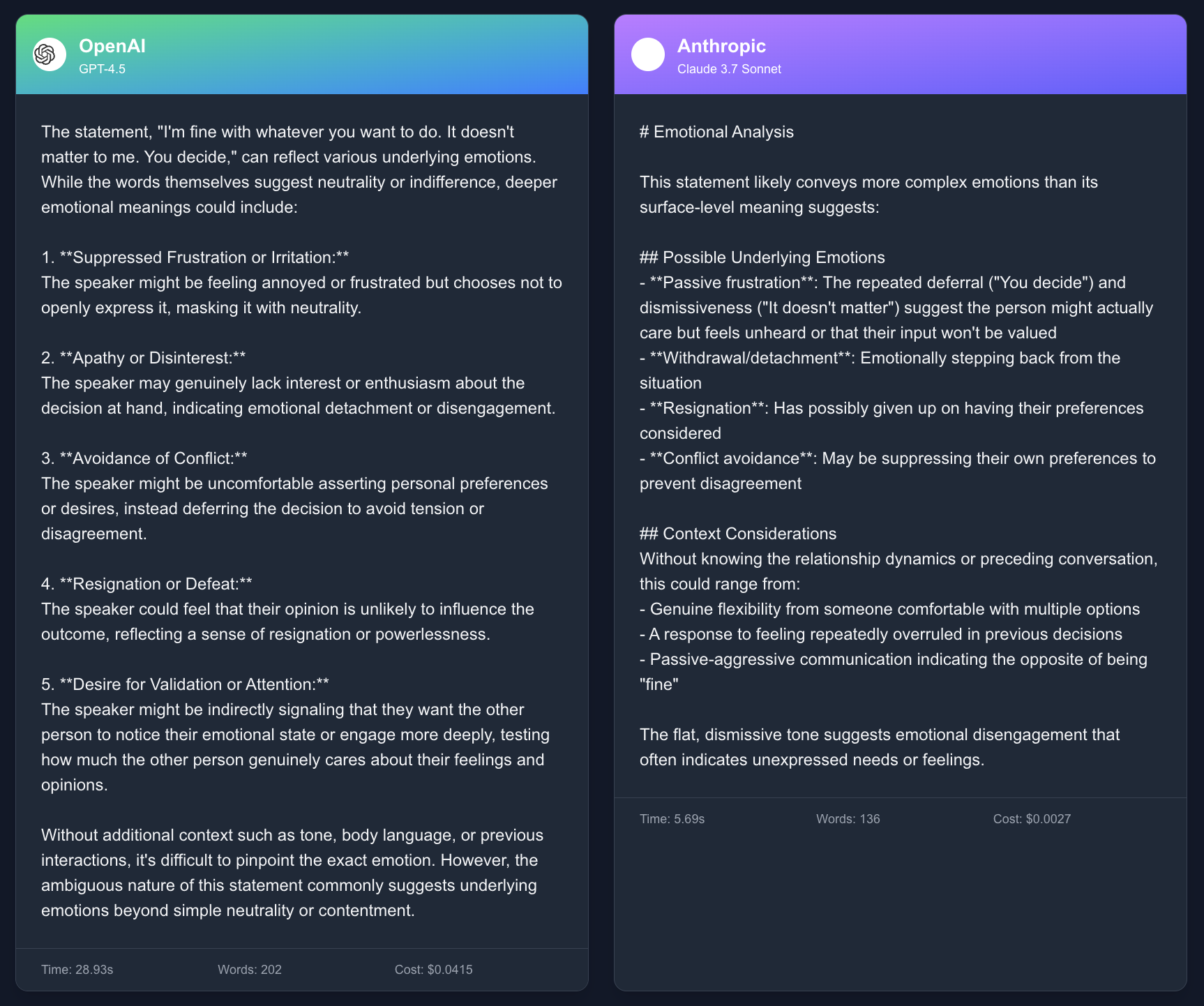Click the OpenAI Time: 28.93s stat
The height and width of the screenshot is (1006, 1204).
click(77, 970)
